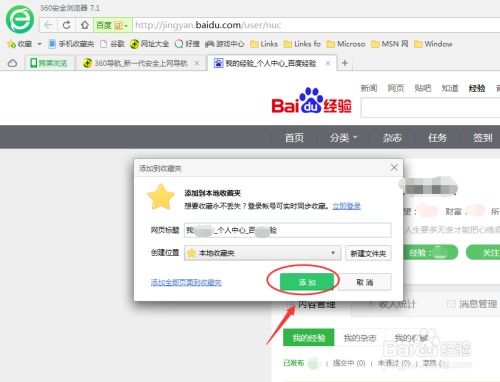Go back with the back arrow
This screenshot has height=382, width=500.
coord(48,25)
